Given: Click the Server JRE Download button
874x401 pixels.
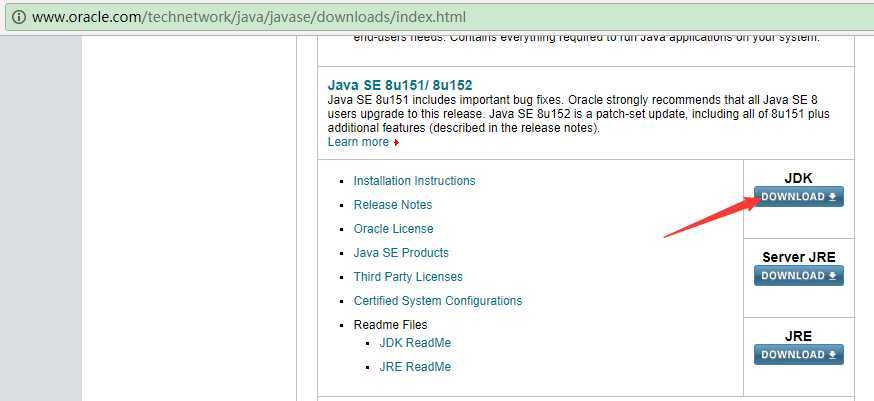Looking at the screenshot, I should [798, 276].
